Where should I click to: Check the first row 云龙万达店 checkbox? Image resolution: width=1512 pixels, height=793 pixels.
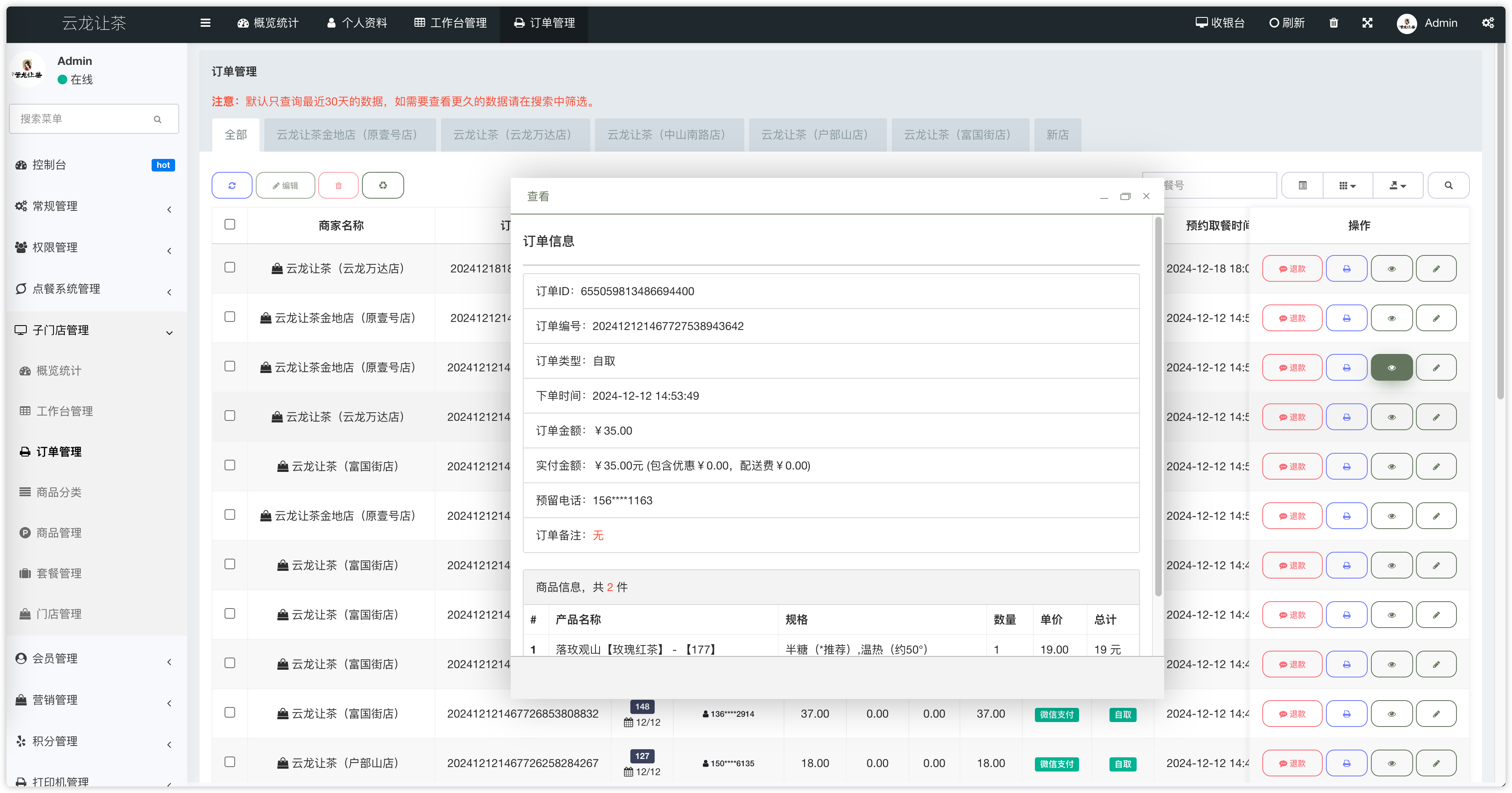click(x=229, y=268)
